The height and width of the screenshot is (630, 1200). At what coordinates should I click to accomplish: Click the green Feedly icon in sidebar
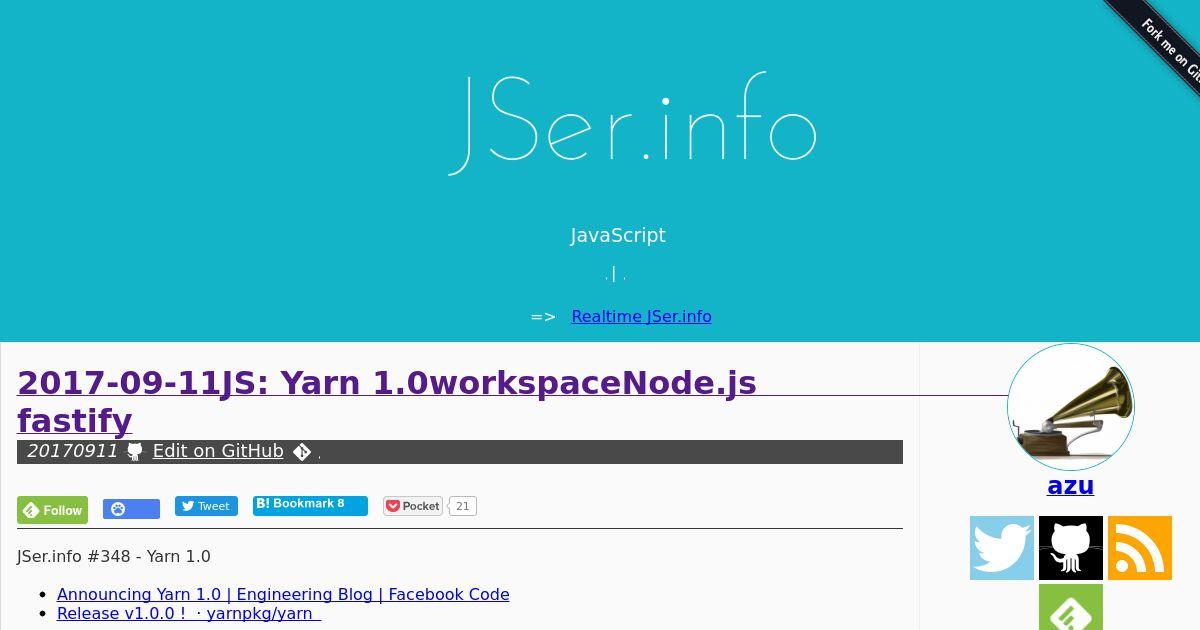click(1071, 608)
